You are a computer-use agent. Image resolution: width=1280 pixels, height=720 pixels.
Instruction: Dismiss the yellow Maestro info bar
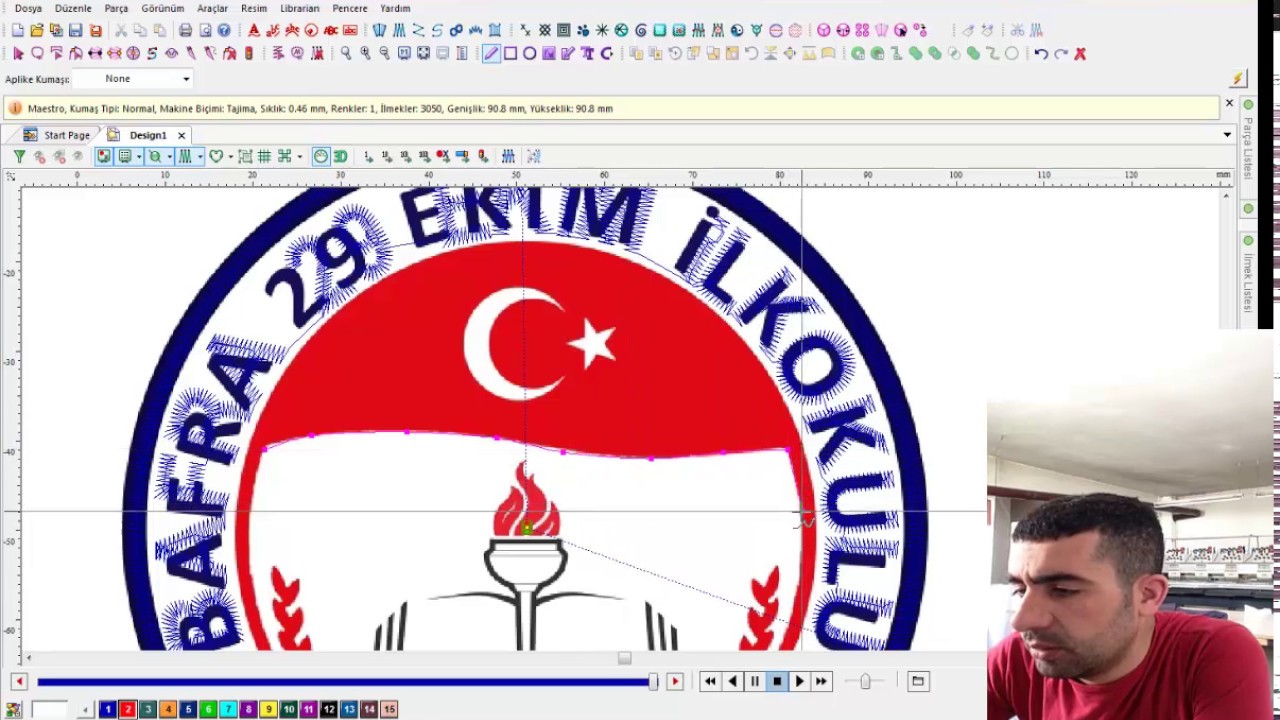click(1229, 103)
